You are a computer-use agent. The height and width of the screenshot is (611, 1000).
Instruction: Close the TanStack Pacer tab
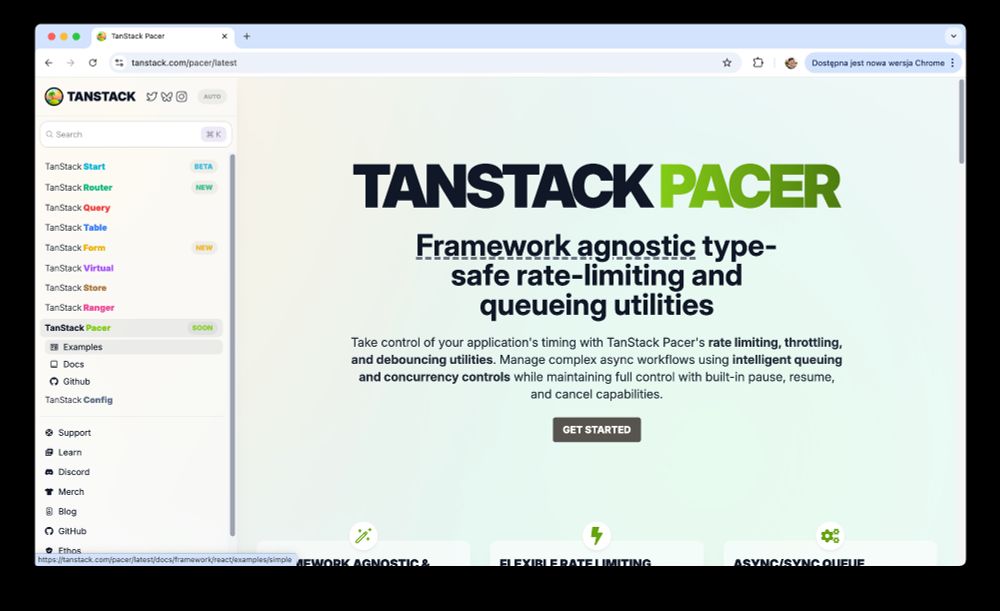pos(224,36)
